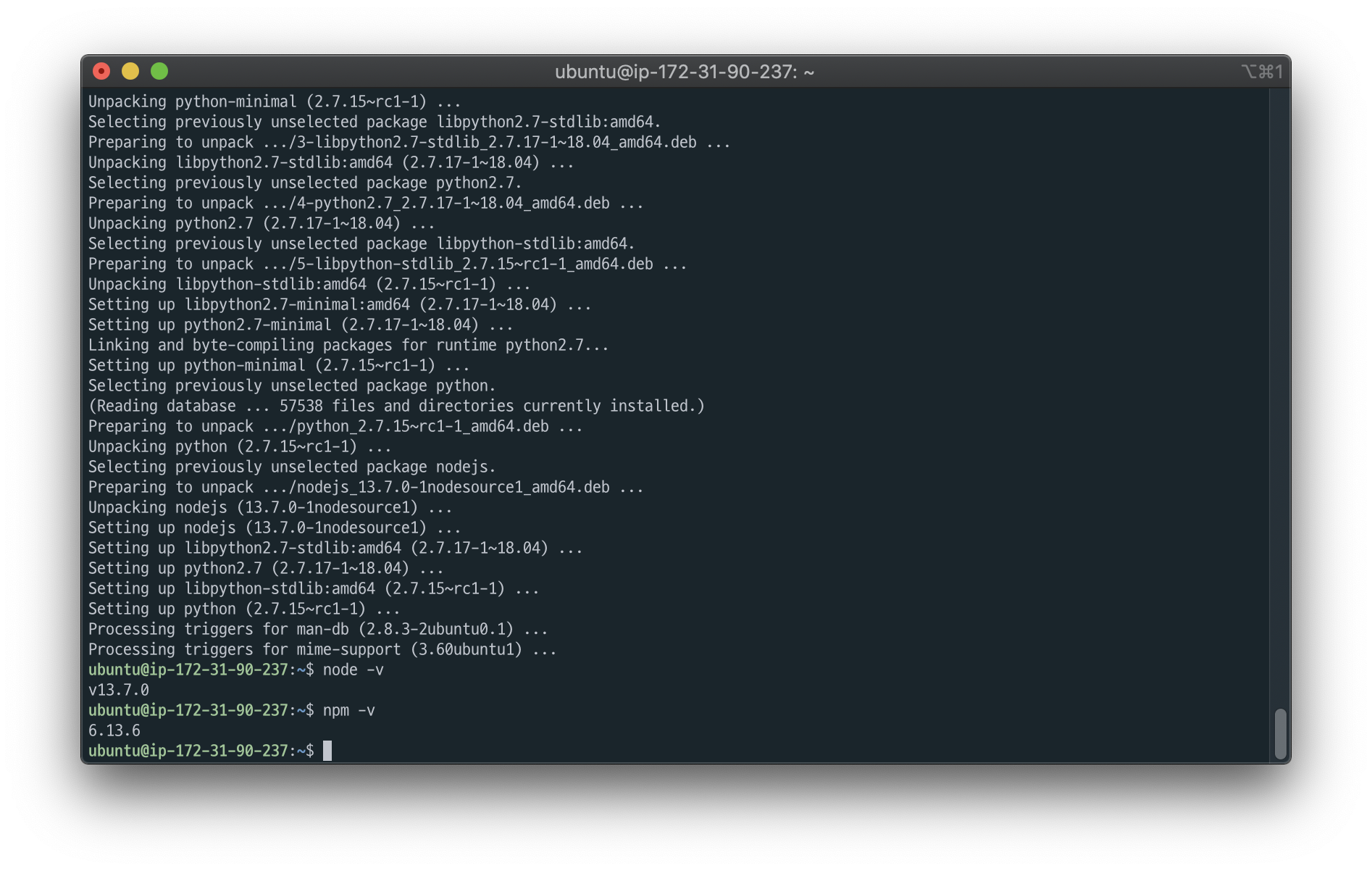Click the mime-support triggers line
Image resolution: width=1372 pixels, height=871 pixels.
click(x=322, y=649)
